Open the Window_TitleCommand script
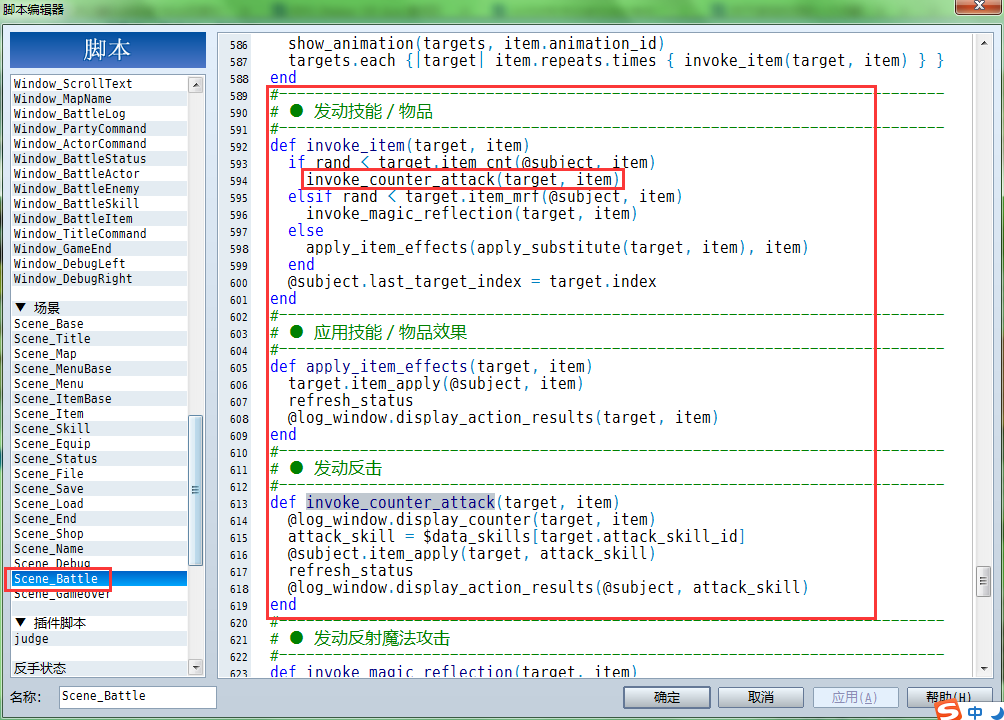The image size is (1004, 720). [x=99, y=234]
